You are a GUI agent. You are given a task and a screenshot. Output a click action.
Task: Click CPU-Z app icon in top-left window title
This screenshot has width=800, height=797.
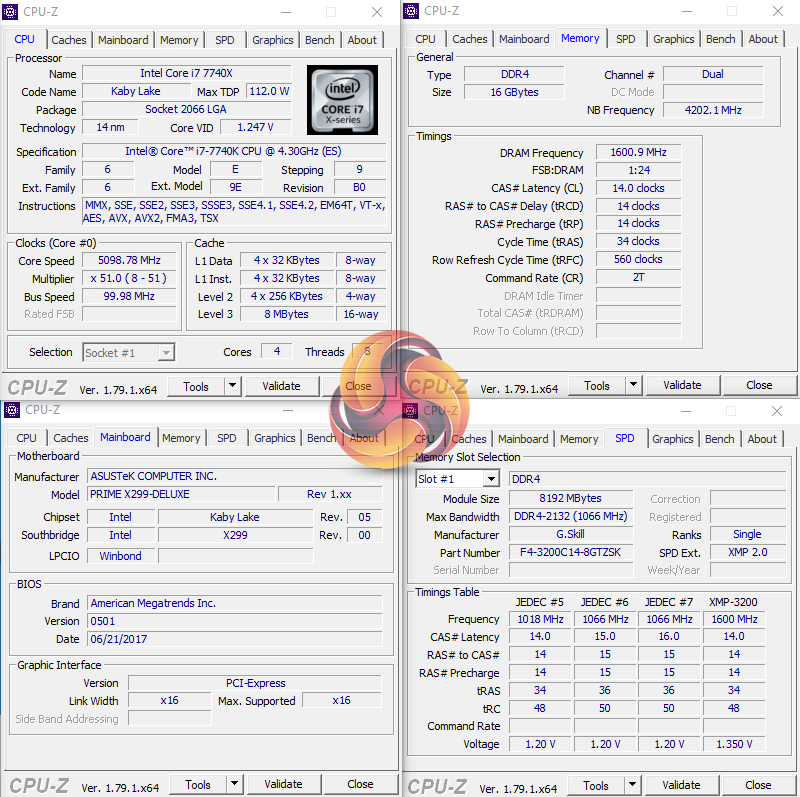[x=10, y=11]
